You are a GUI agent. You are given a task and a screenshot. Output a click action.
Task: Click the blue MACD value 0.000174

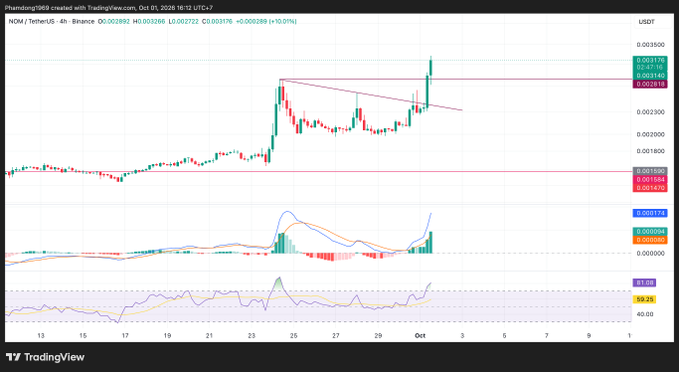point(650,213)
